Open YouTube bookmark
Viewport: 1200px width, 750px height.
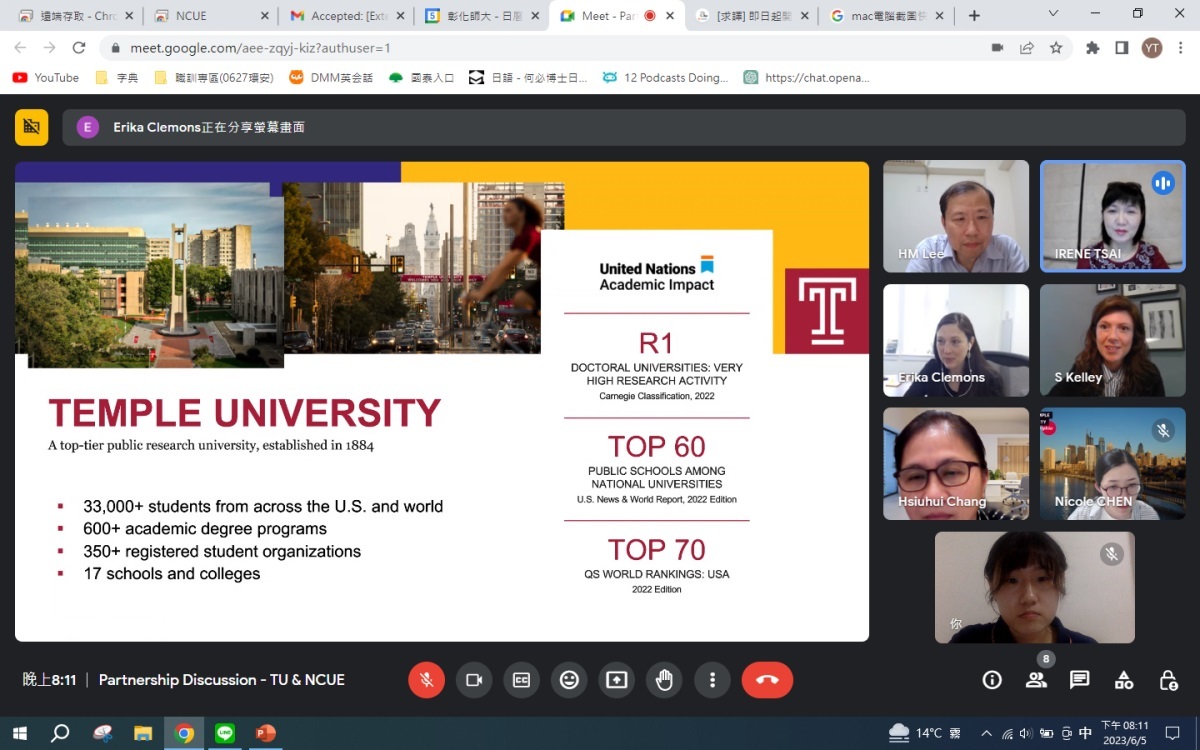[46, 77]
